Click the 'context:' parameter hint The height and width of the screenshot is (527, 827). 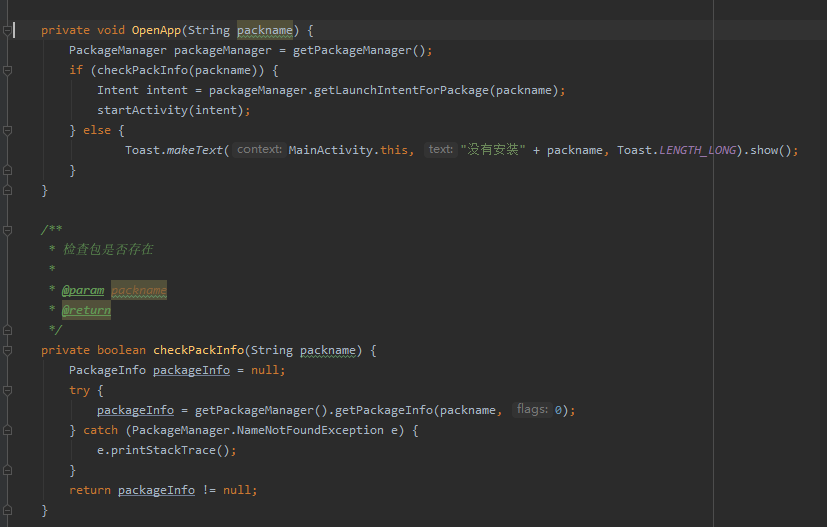pos(259,150)
